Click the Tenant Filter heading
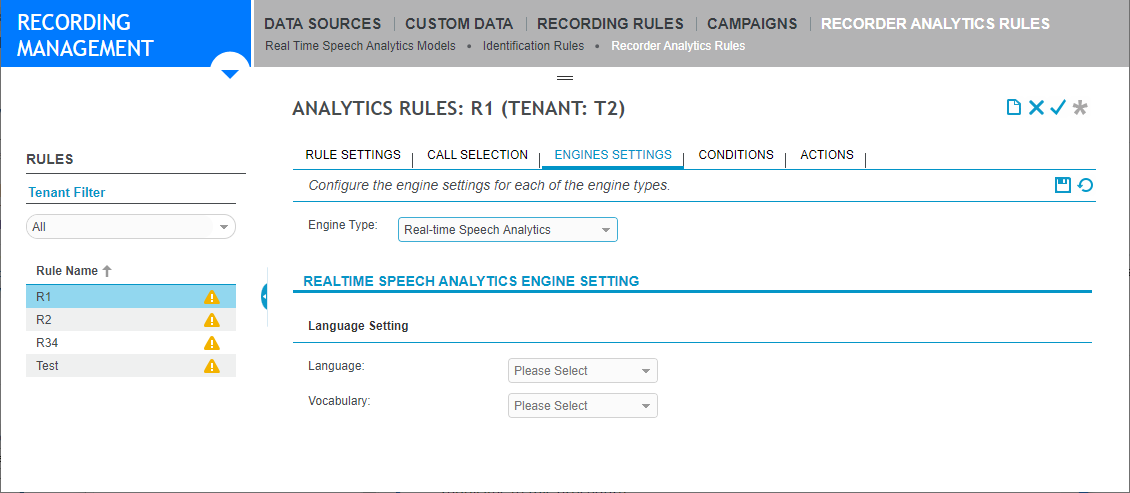This screenshot has width=1130, height=493. pos(66,192)
